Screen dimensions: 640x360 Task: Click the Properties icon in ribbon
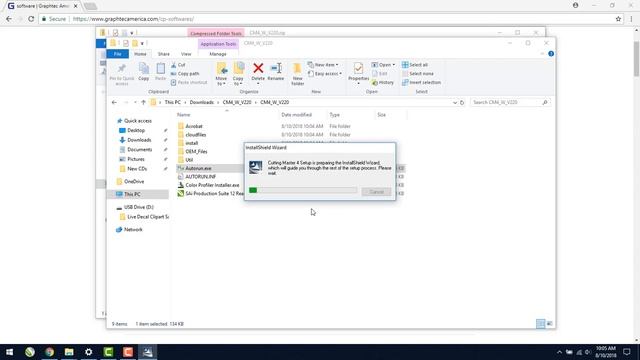(358, 69)
